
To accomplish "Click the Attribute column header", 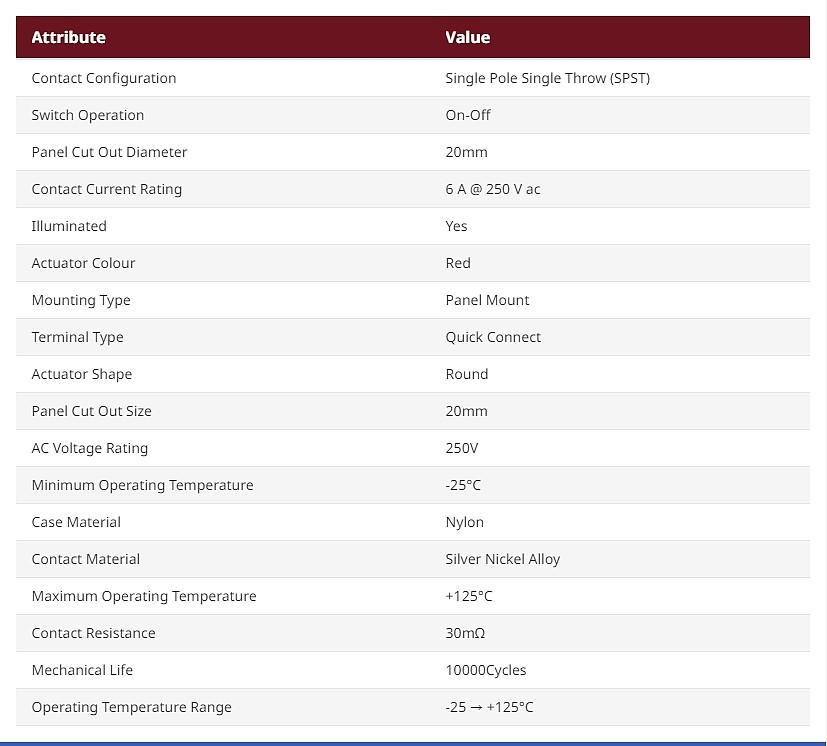I will (69, 37).
